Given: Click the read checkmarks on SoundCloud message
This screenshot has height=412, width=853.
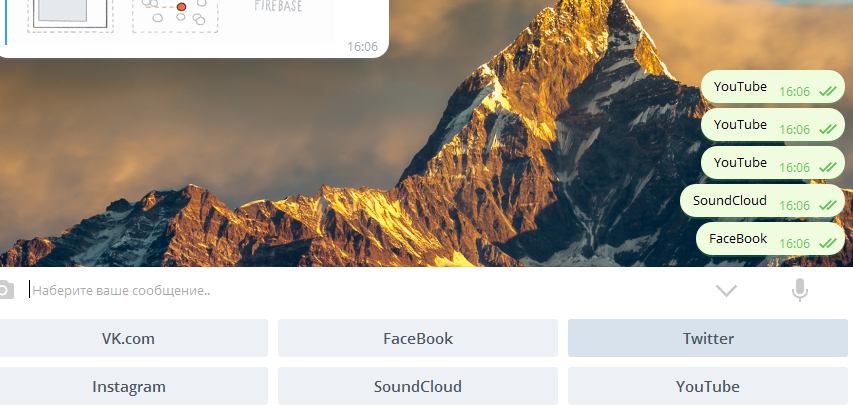Looking at the screenshot, I should click(827, 205).
